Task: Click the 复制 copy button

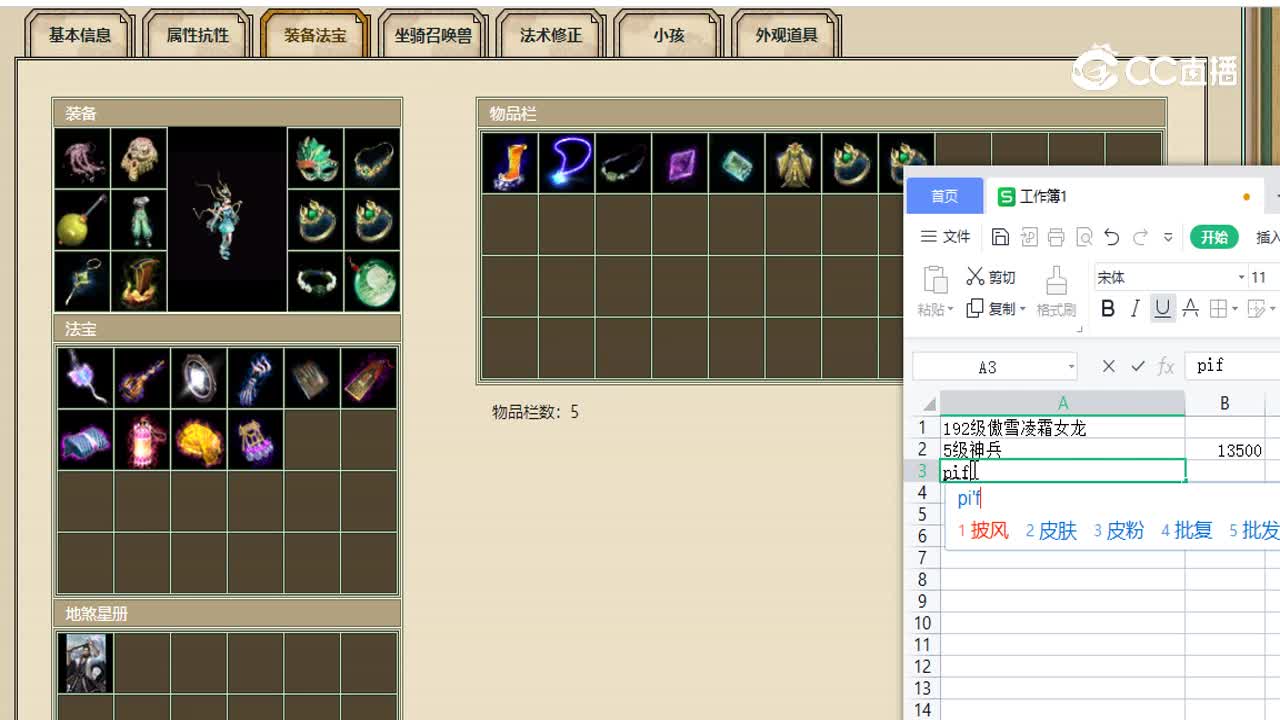Action: [x=991, y=309]
